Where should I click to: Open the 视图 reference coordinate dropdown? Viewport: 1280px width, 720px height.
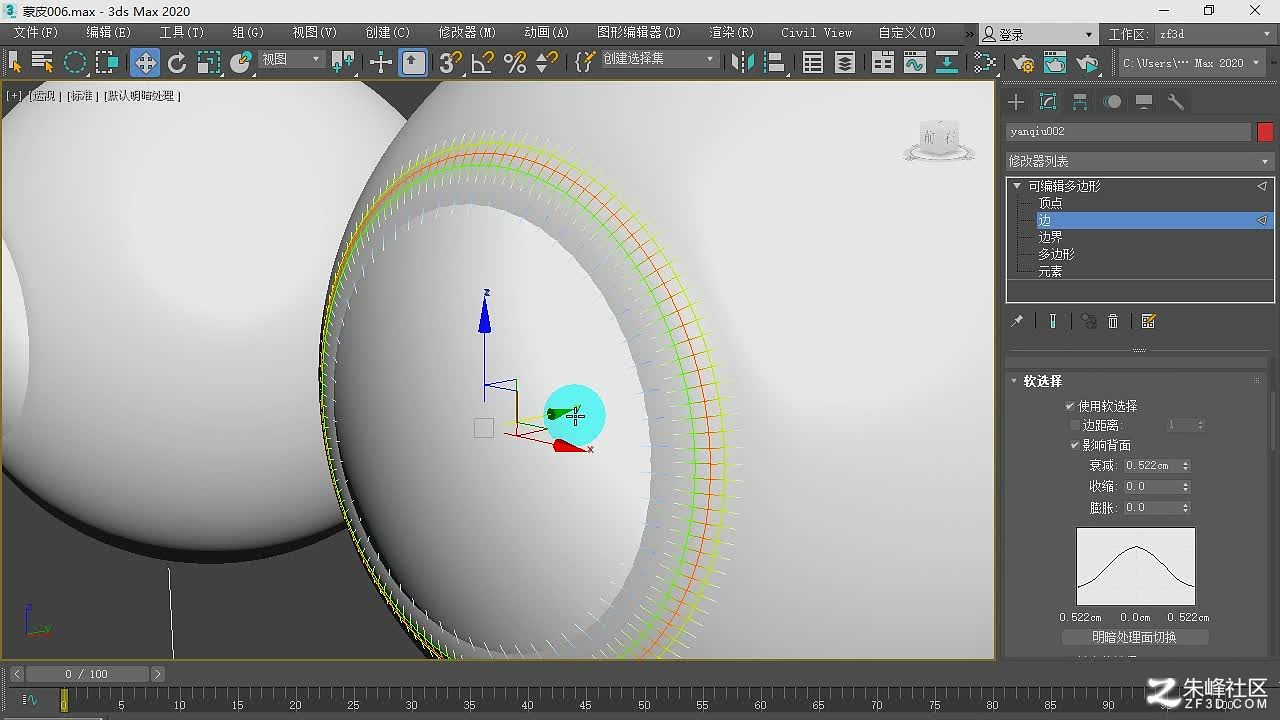pos(291,59)
